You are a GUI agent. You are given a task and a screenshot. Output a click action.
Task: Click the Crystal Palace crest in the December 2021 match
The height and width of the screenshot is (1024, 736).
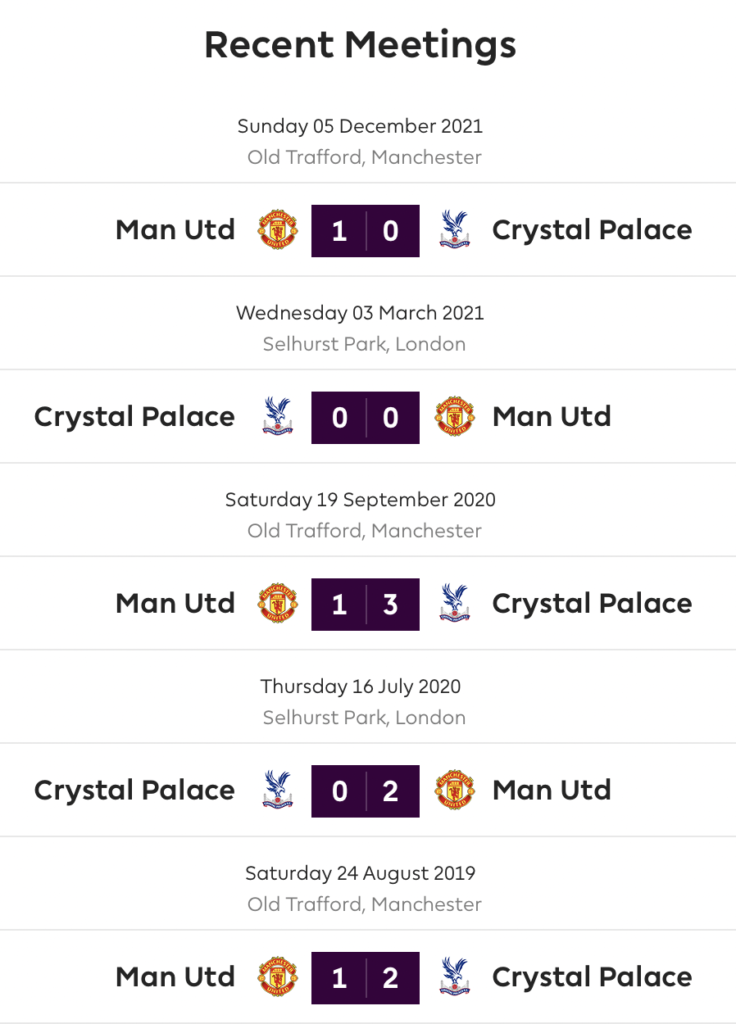pyautogui.click(x=454, y=230)
